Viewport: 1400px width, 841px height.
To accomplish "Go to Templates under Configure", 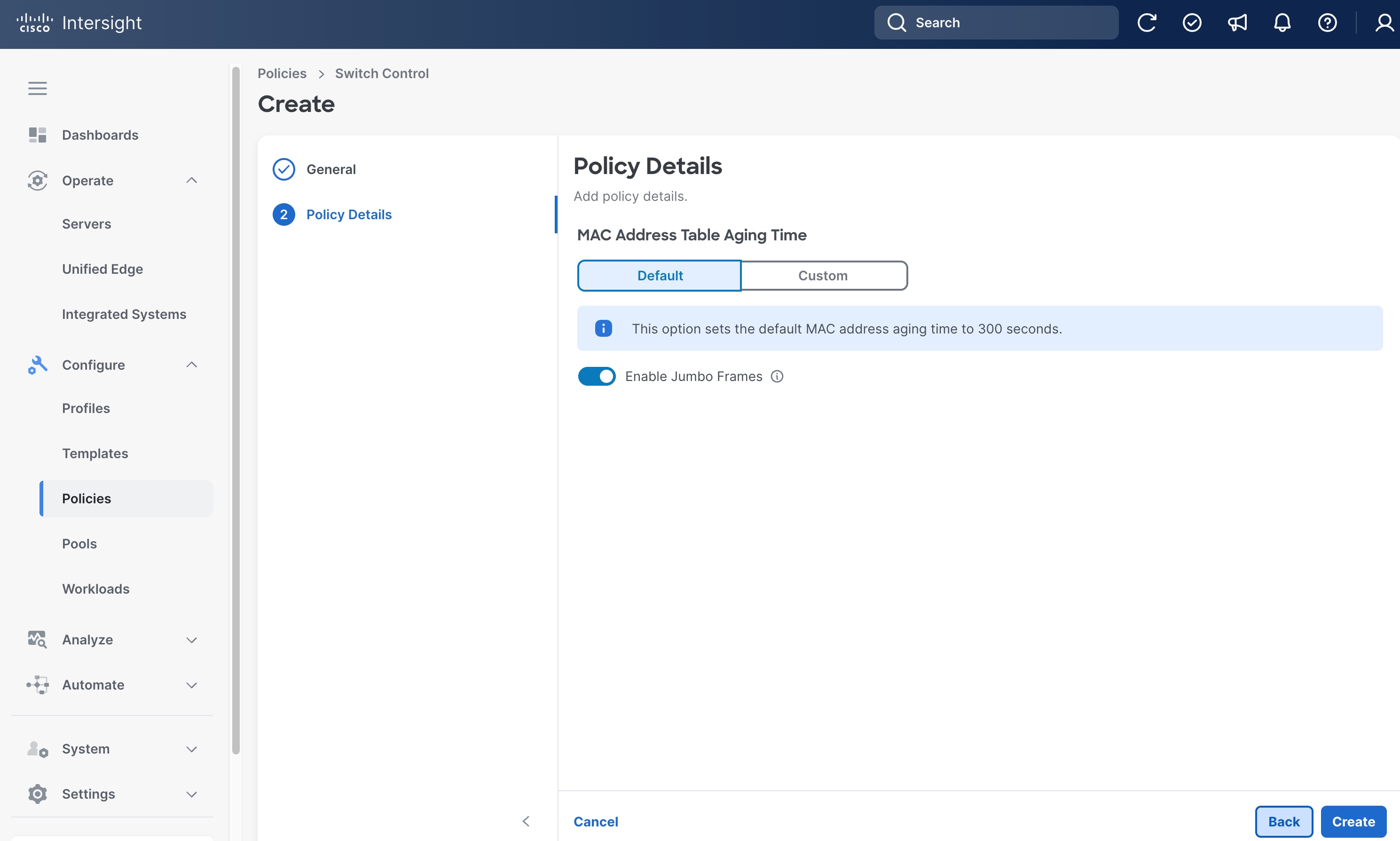I will click(94, 453).
